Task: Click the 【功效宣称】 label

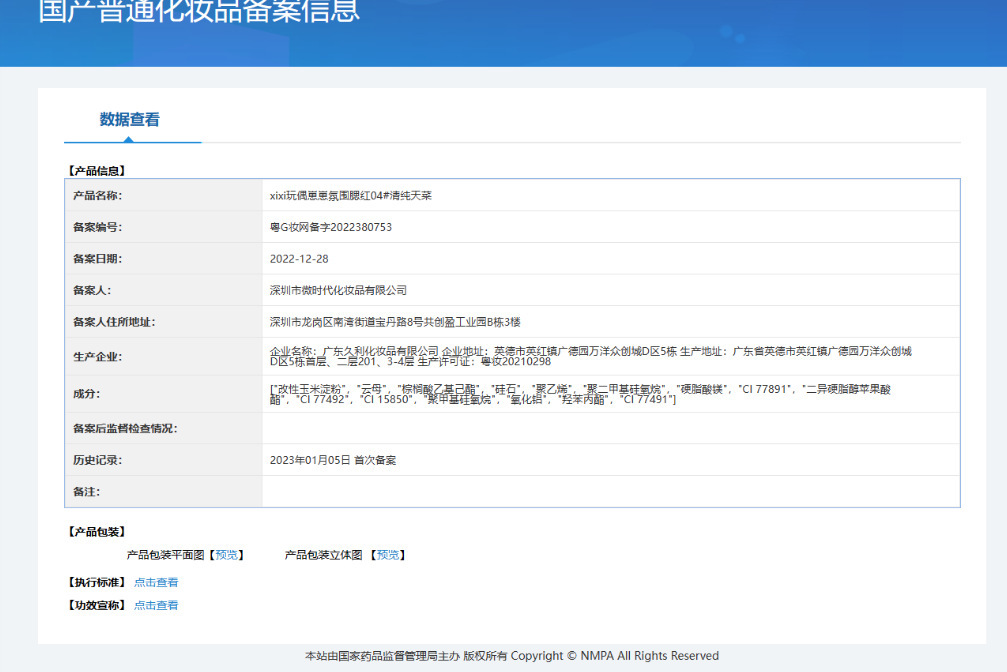Action: click(x=97, y=605)
